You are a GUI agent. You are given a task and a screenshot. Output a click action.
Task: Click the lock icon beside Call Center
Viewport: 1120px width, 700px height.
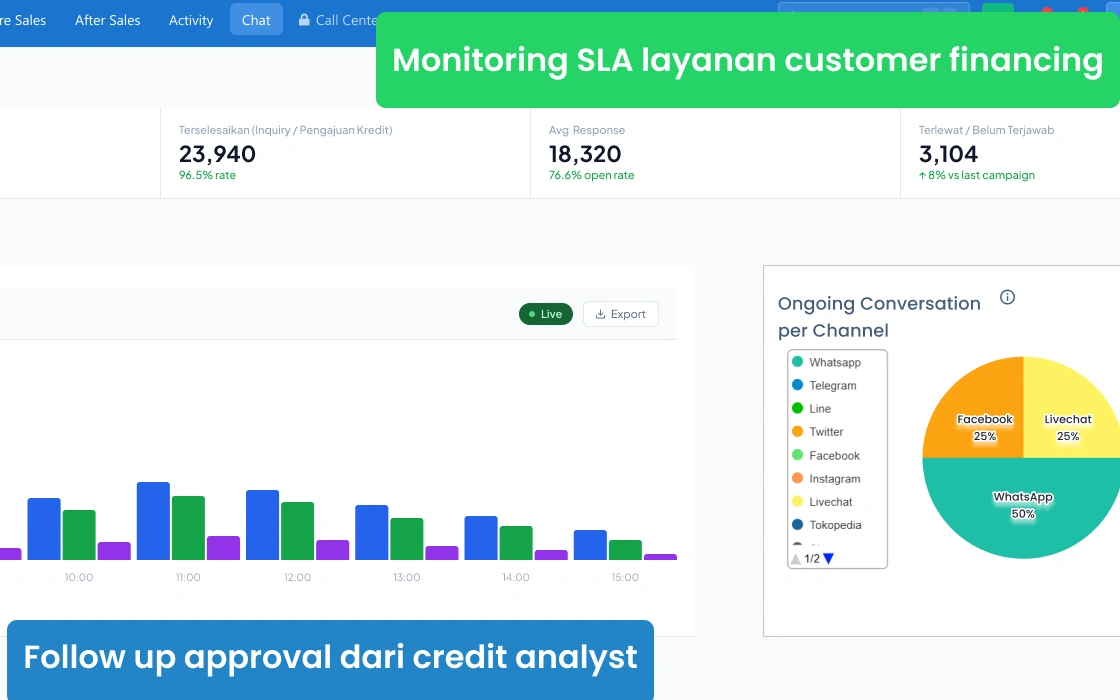(304, 20)
